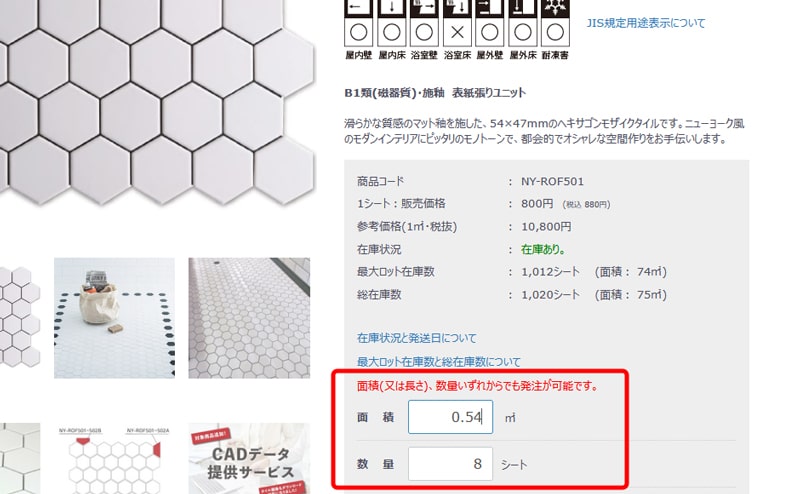Click the 屋外壁 usage icon
The image size is (800, 494).
click(490, 23)
